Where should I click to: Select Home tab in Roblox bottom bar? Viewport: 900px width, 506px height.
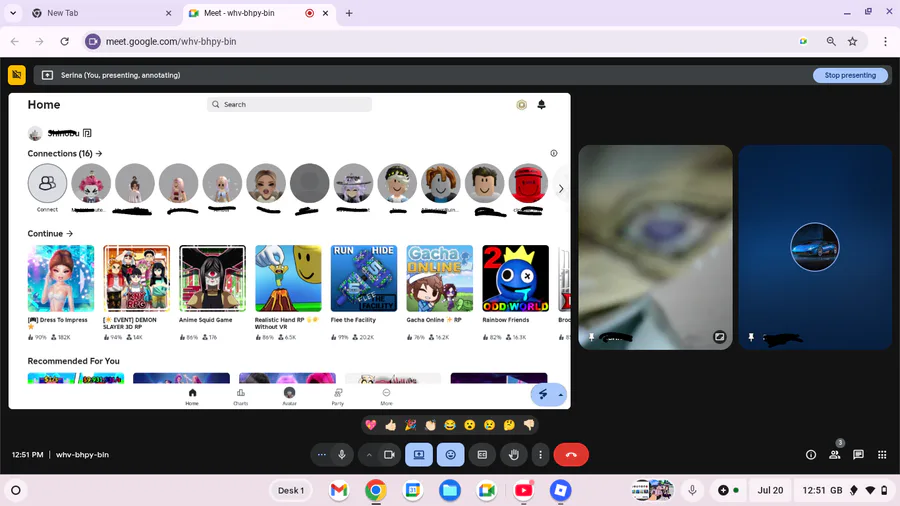tap(192, 396)
